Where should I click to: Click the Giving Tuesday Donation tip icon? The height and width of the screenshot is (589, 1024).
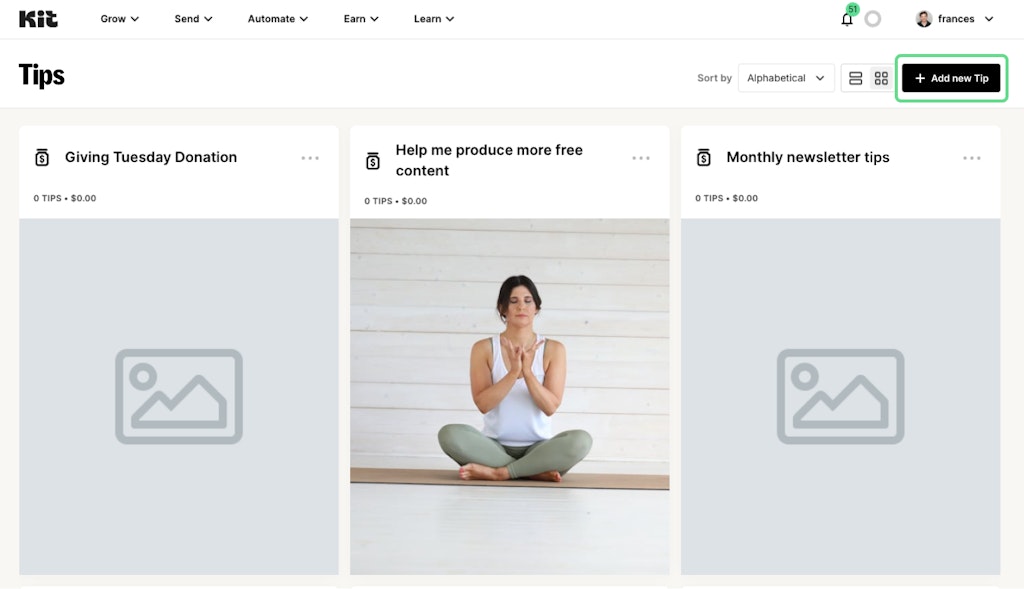[42, 158]
